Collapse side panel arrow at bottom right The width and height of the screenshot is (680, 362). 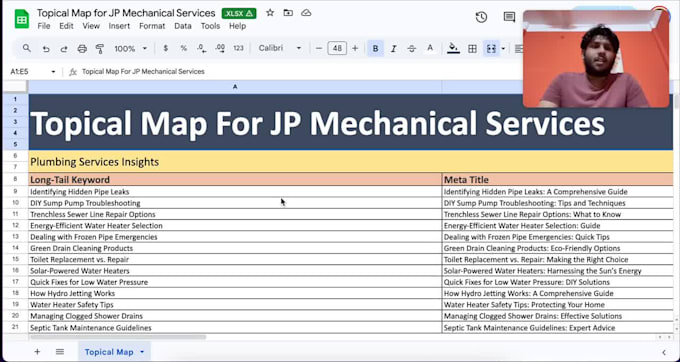(664, 352)
